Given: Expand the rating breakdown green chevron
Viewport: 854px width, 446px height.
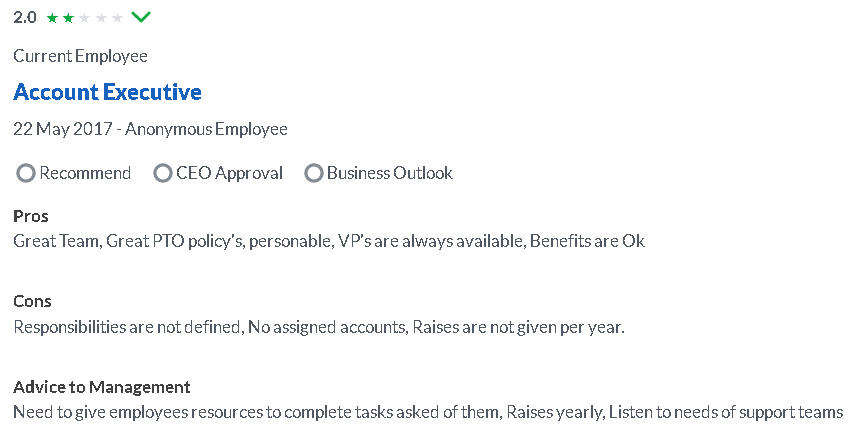Looking at the screenshot, I should click(141, 17).
